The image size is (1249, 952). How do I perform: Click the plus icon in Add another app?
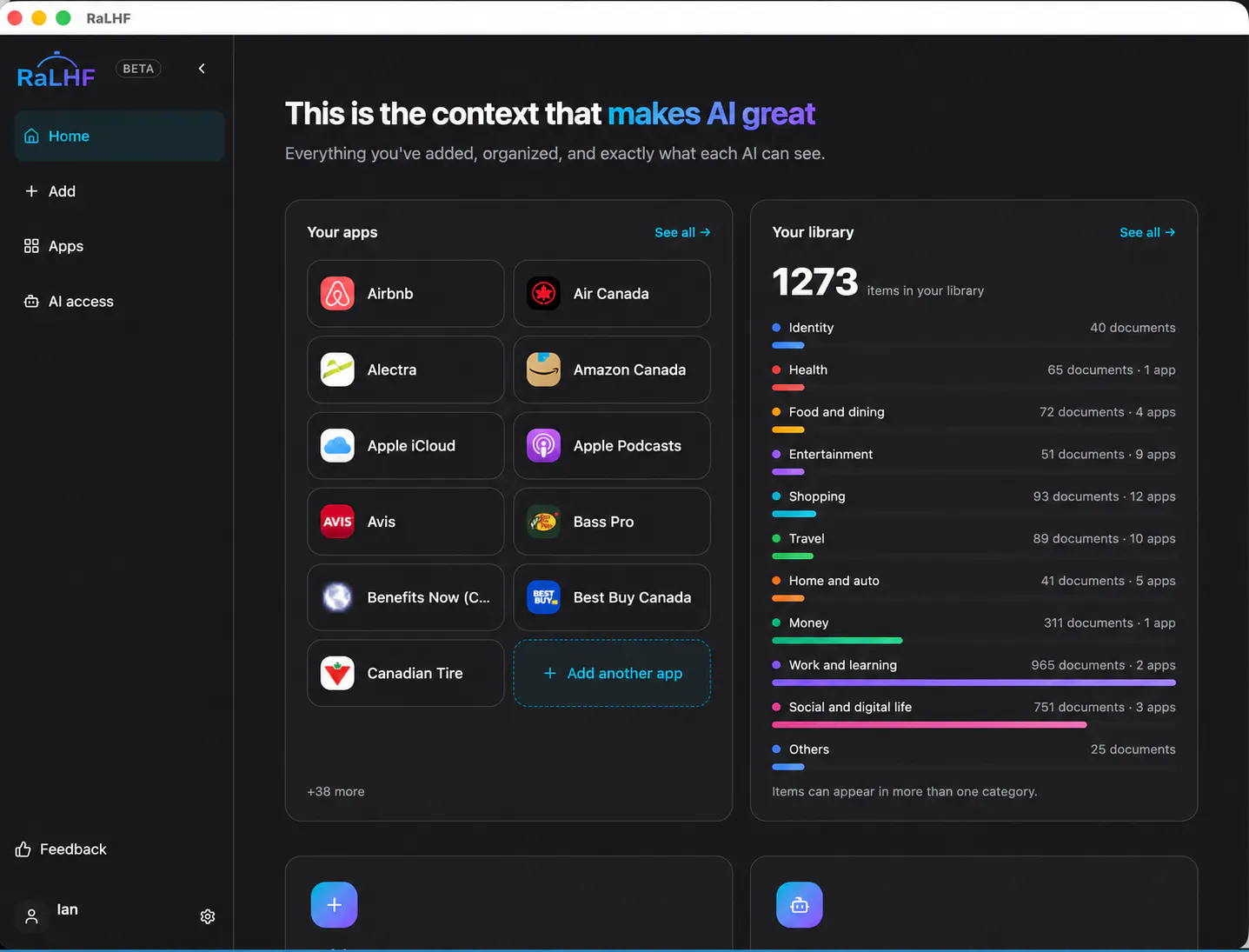(x=549, y=674)
